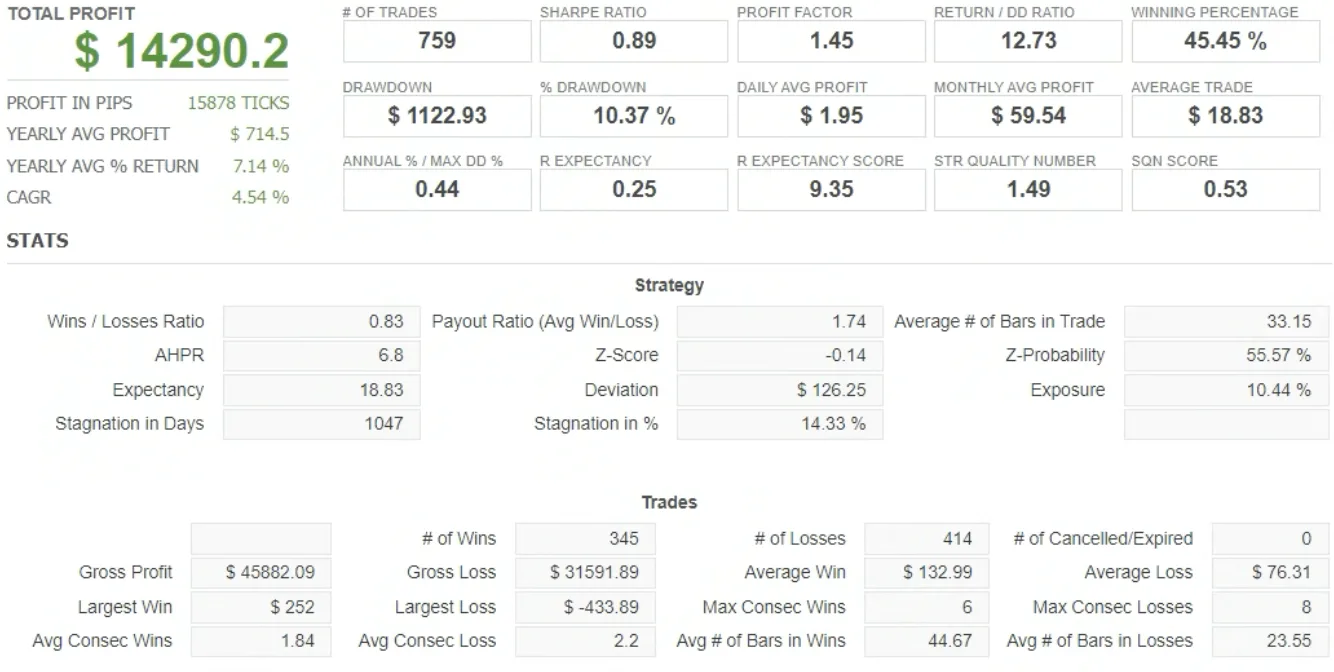Click the Drawdown $ 1122.93 box
This screenshot has width=1334, height=672.
pos(437,116)
